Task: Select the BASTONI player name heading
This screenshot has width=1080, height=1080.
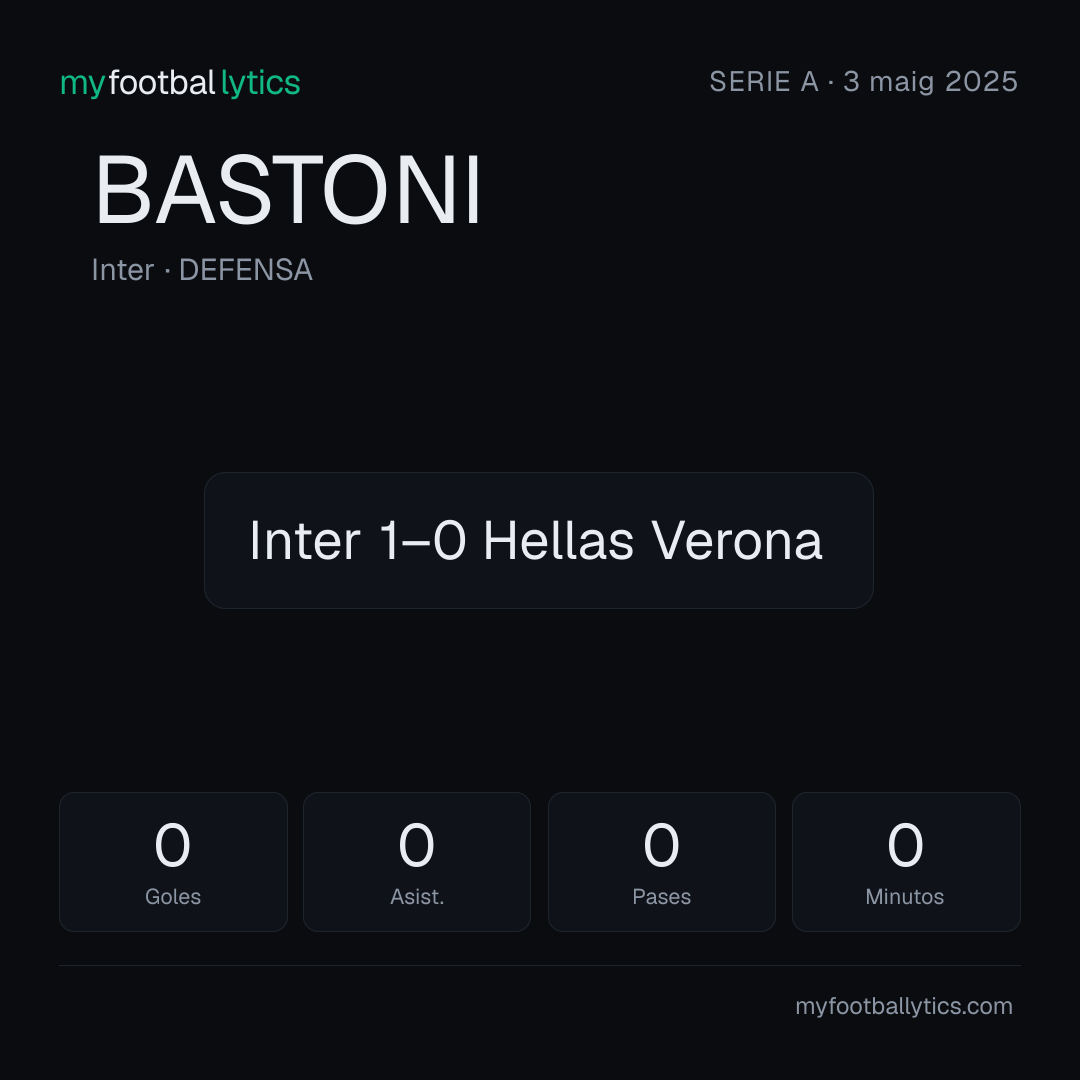Action: (x=288, y=190)
